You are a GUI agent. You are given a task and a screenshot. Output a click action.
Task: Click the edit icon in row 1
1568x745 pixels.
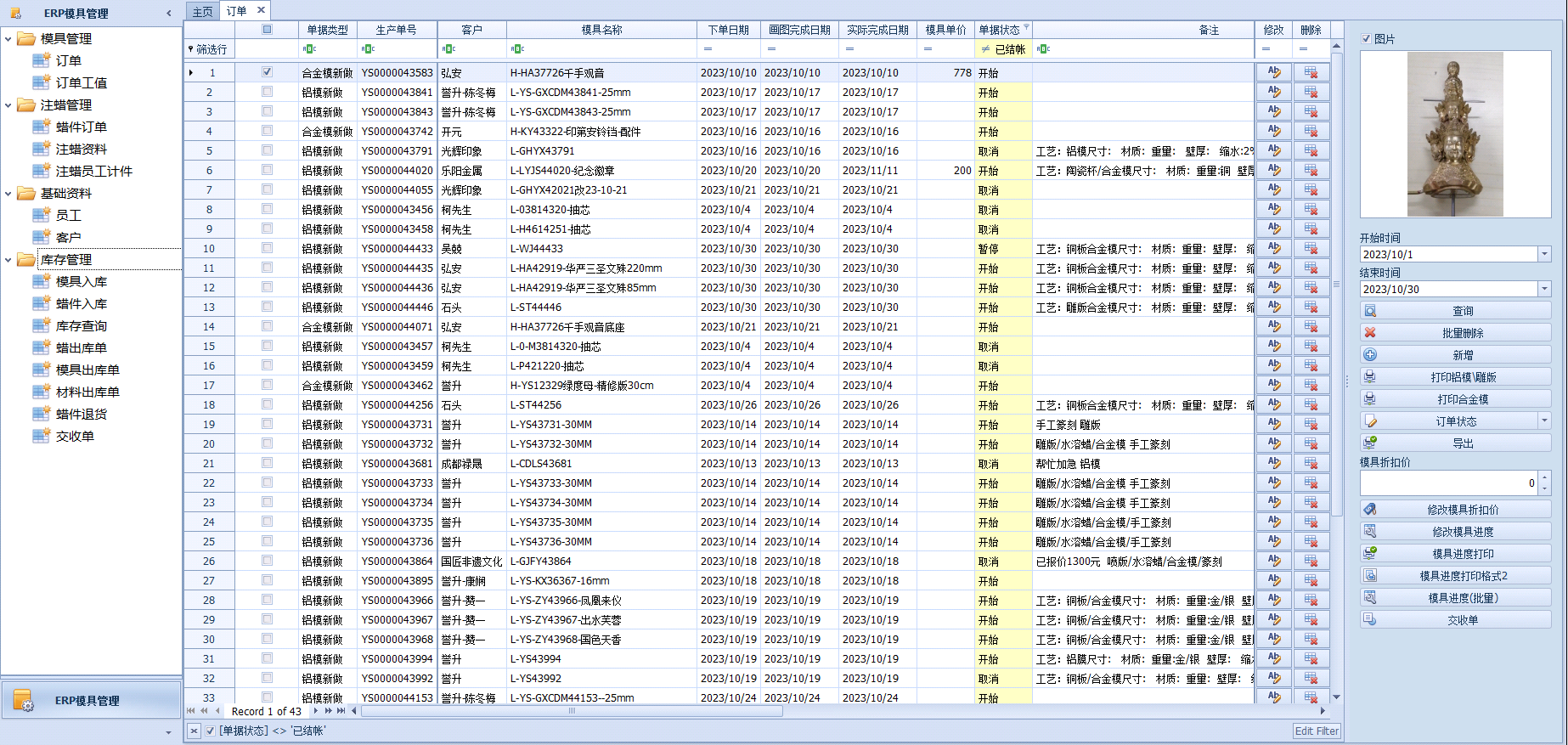coord(1273,72)
